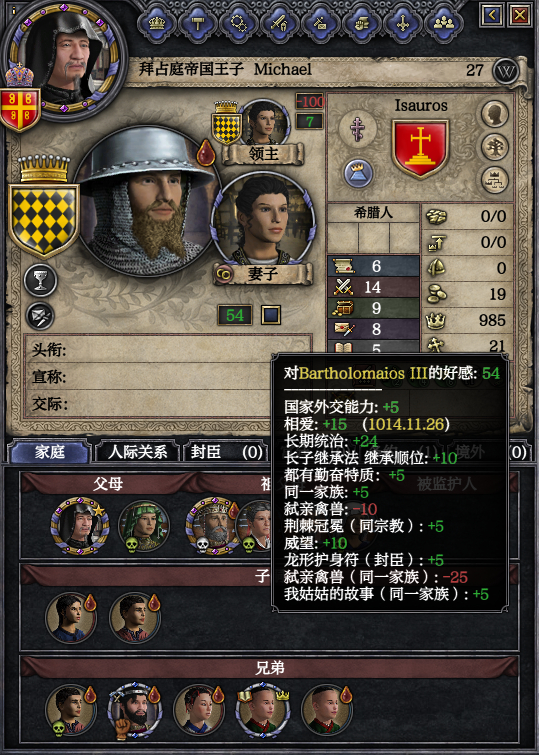The image size is (539, 755).
Task: Click the dagger plot icon below the goblet
Action: [x=40, y=316]
